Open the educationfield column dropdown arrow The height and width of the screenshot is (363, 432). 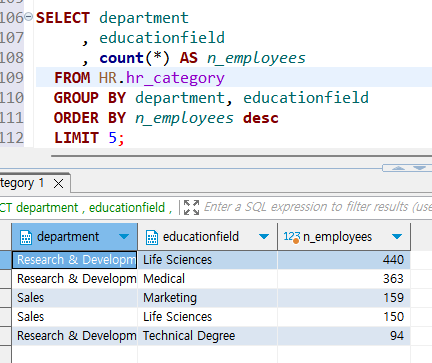coord(264,237)
